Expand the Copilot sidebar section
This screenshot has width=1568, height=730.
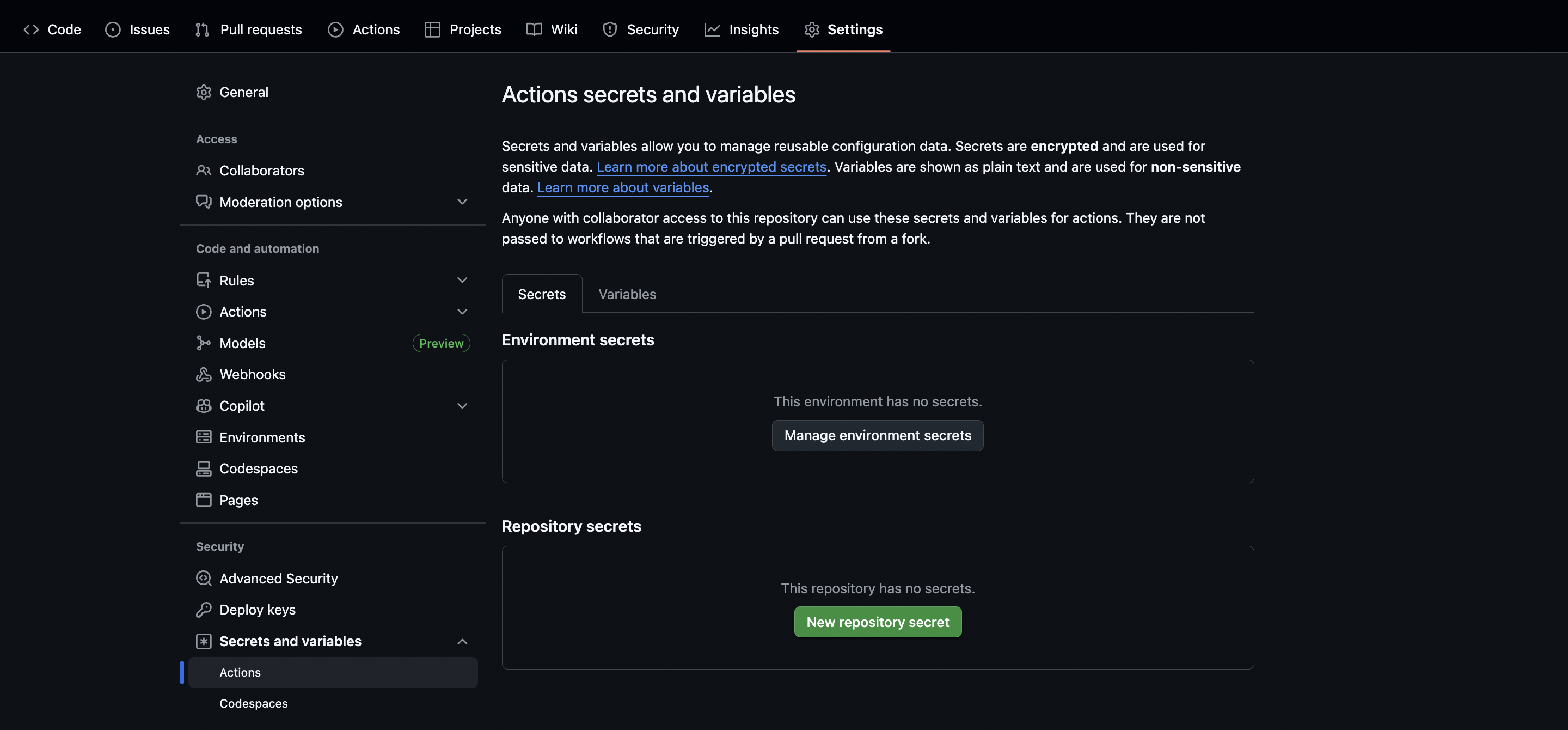462,406
